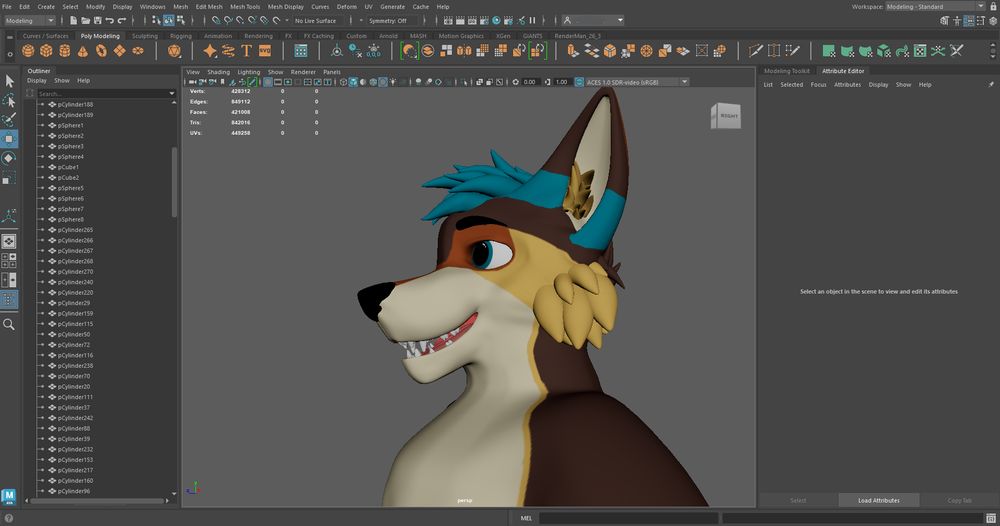Select the arrow Select tool
Screen dimensions: 1000x526
coord(9,81)
